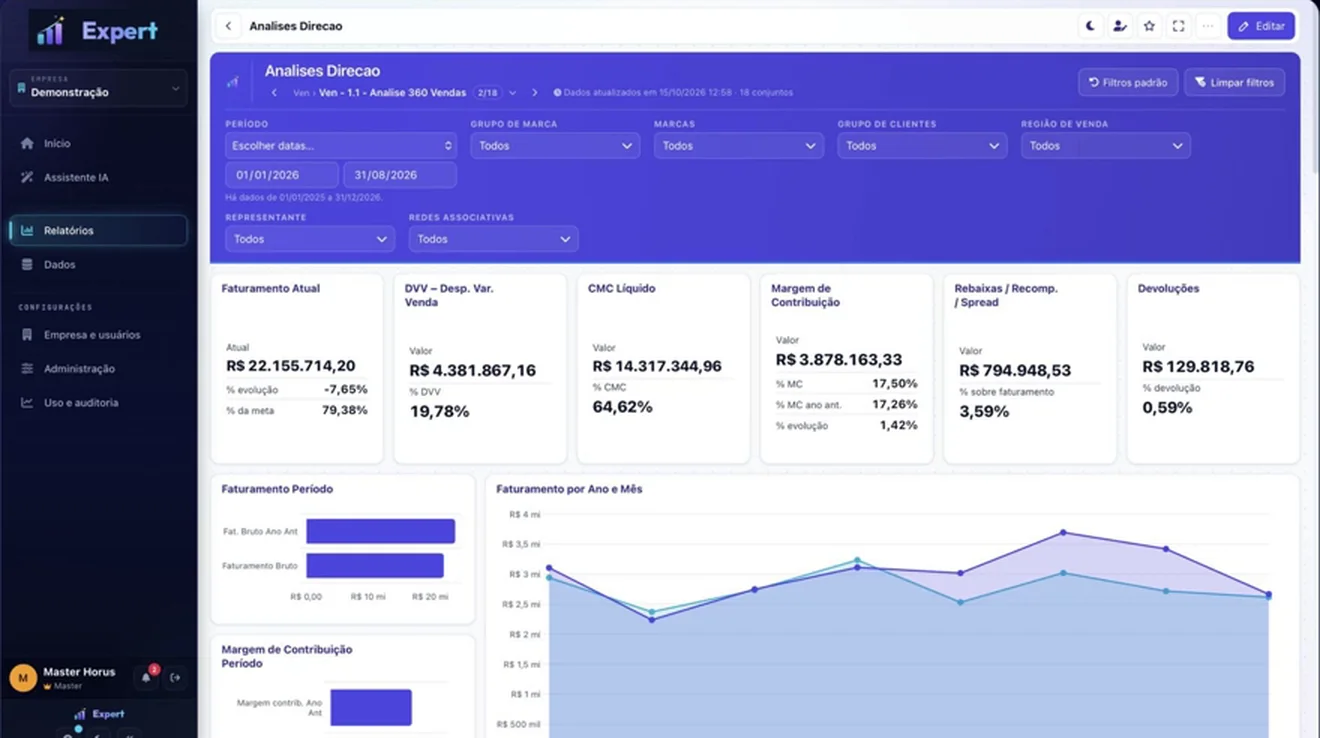This screenshot has height=738, width=1320.
Task: Toggle dark mode with the moon icon
Action: click(x=1090, y=26)
